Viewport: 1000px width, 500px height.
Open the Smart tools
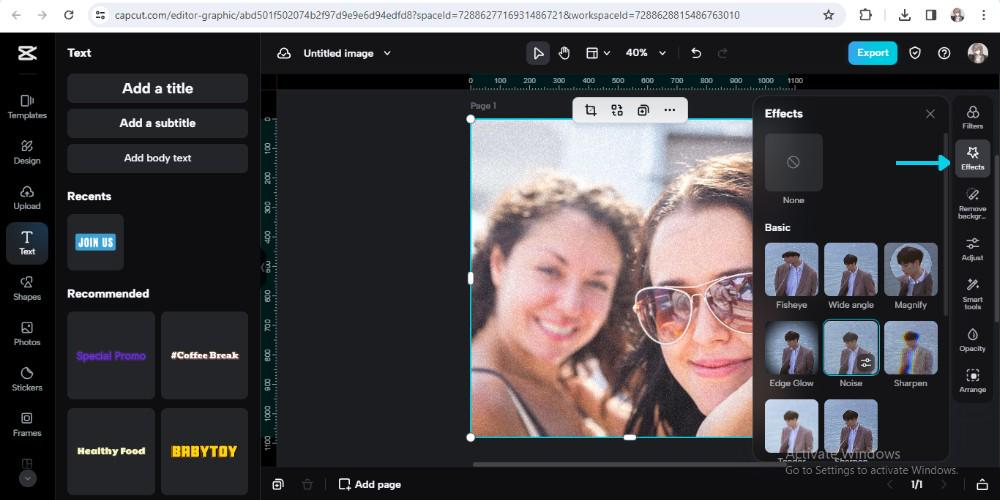click(x=973, y=293)
